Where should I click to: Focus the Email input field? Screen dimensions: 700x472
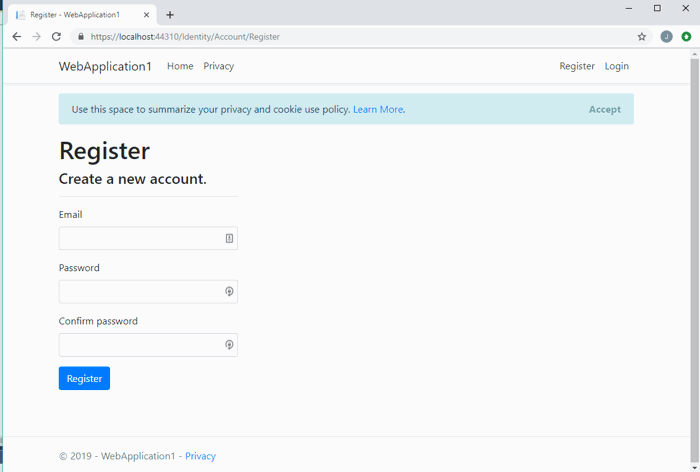(140, 238)
